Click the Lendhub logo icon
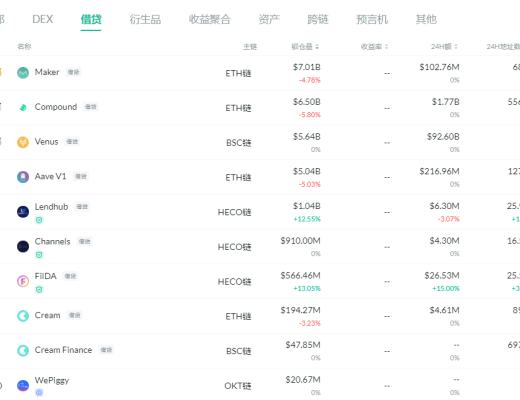The height and width of the screenshot is (400, 520). (23, 211)
